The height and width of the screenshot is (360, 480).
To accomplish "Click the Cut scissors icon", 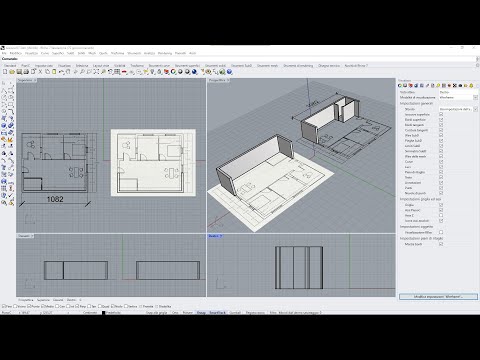I will pyautogui.click(x=40, y=72).
